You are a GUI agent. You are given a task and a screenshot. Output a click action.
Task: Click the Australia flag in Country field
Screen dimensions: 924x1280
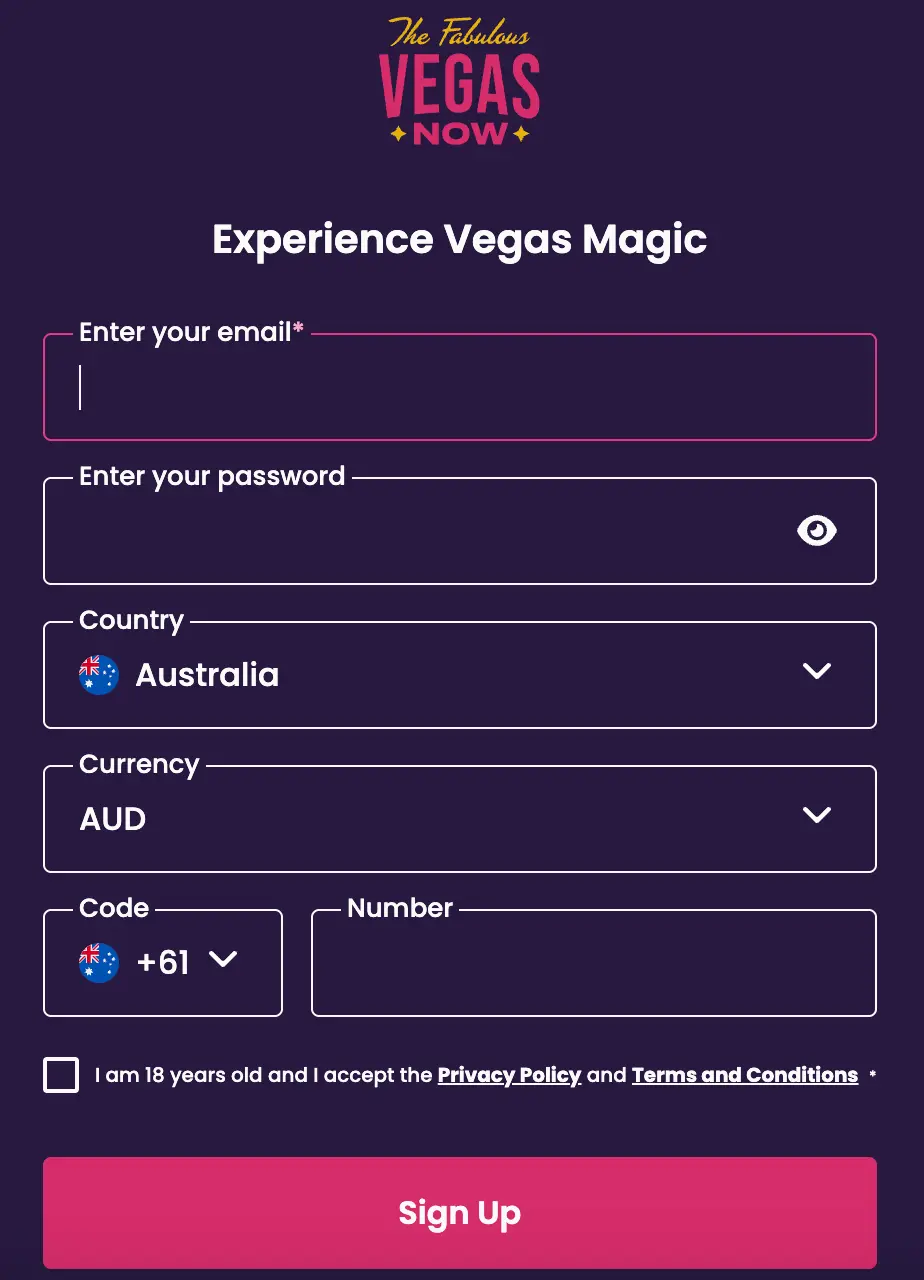click(x=99, y=675)
